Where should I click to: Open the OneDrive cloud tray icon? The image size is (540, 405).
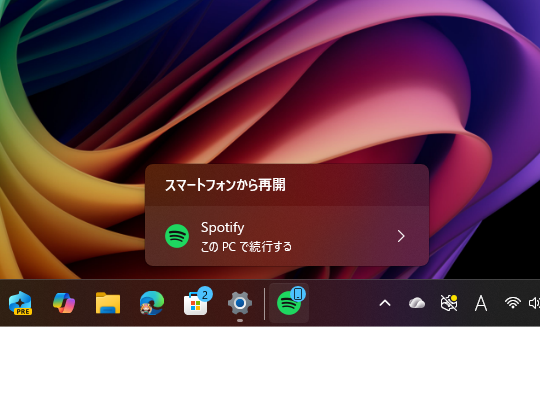[x=417, y=303]
